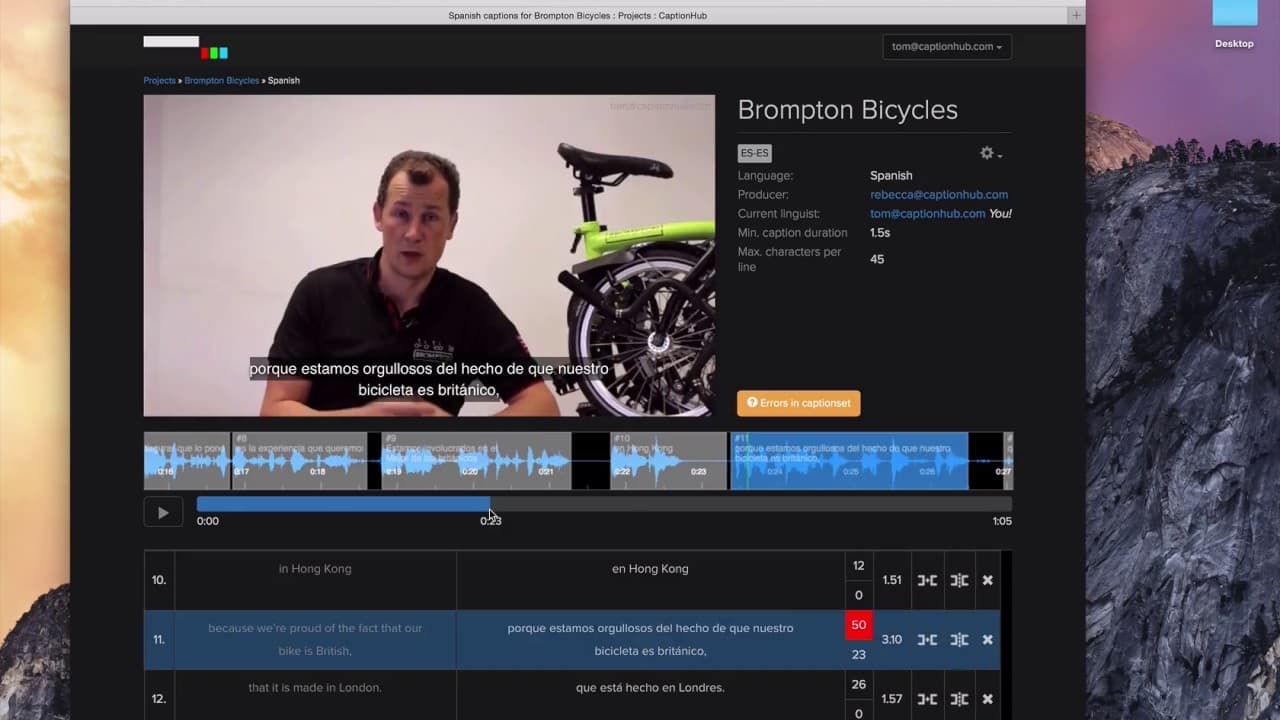Viewport: 1280px width, 720px height.
Task: Go to the Projects breadcrumb link
Action: [159, 80]
